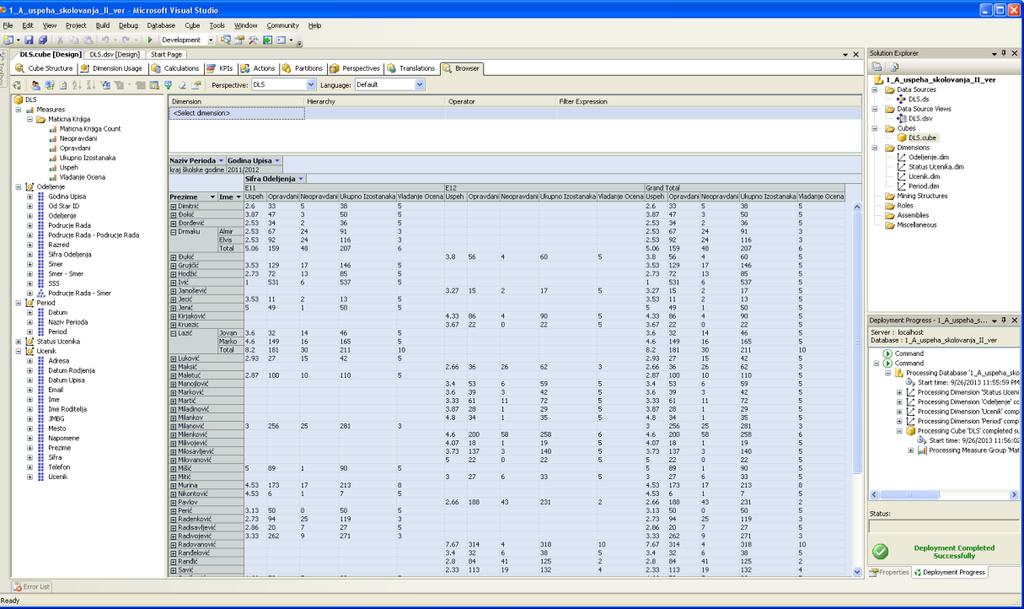1024x609 pixels.
Task: Open the Language dropdown
Action: 419,85
